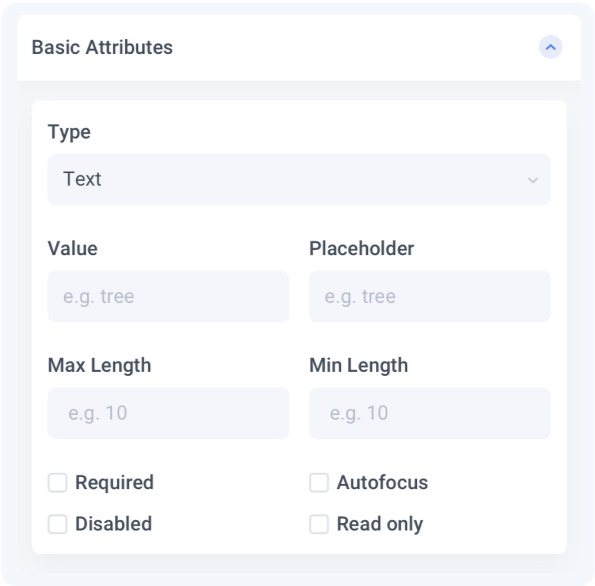Viewport: 595px width, 586px height.
Task: Enable the Autofocus checkbox box
Action: (319, 483)
